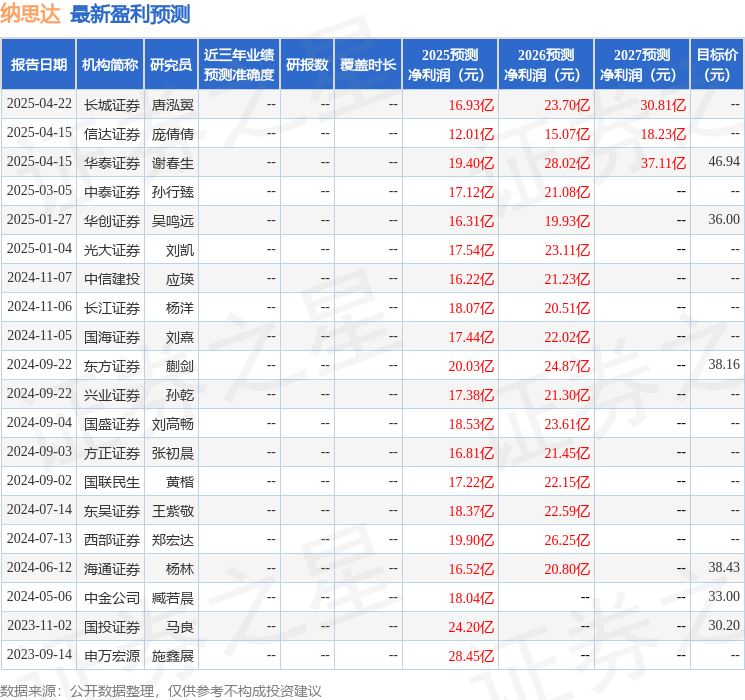Viewport: 745px width, 700px height.
Task: Click the 国盛证券 institution cell
Action: 112,424
